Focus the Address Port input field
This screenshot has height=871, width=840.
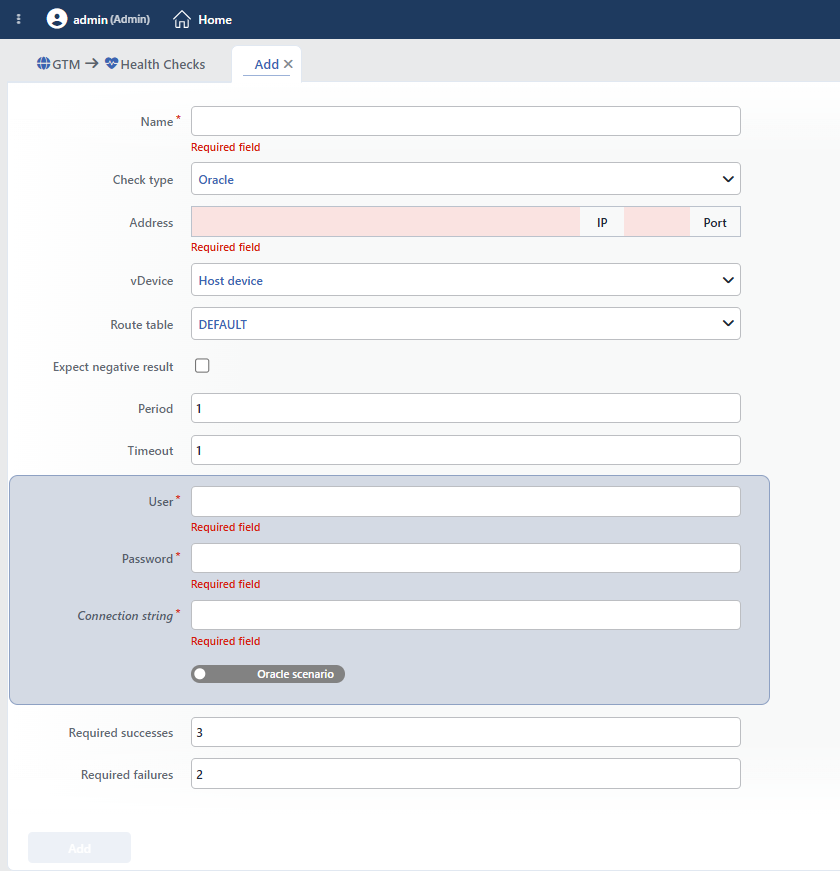pyautogui.click(x=657, y=222)
